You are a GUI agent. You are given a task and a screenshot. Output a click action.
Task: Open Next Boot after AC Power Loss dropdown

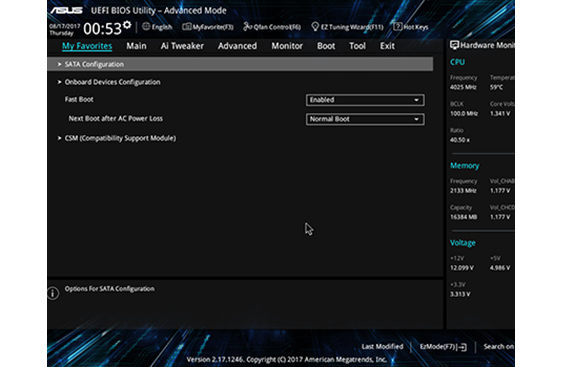click(x=365, y=119)
